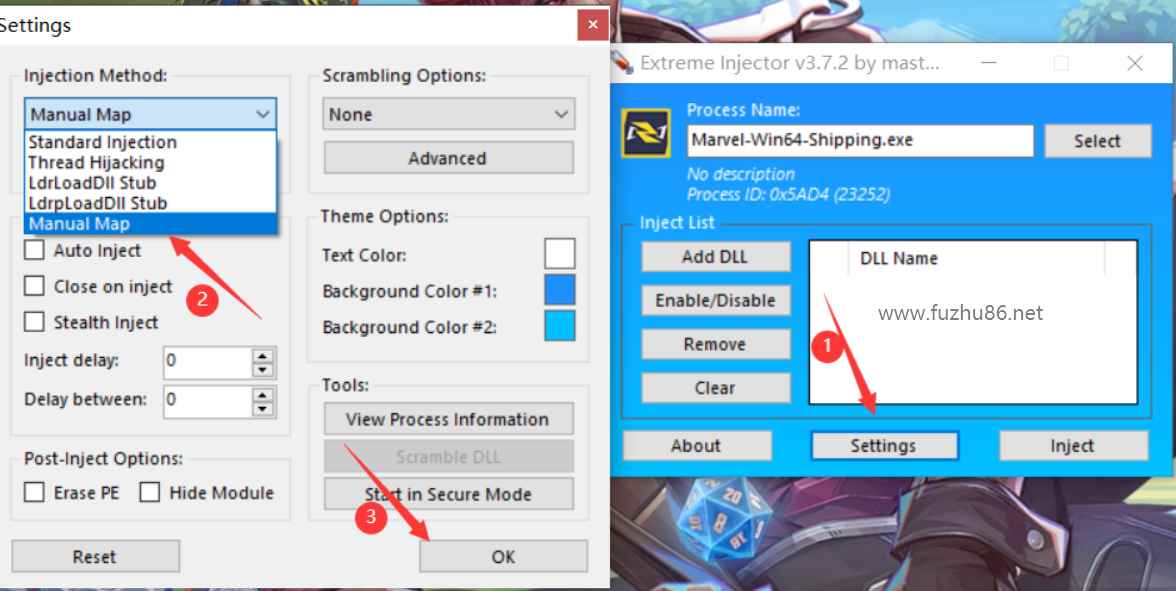This screenshot has height=591, width=1176.
Task: Click the Text Color white swatch
Action: (x=560, y=254)
